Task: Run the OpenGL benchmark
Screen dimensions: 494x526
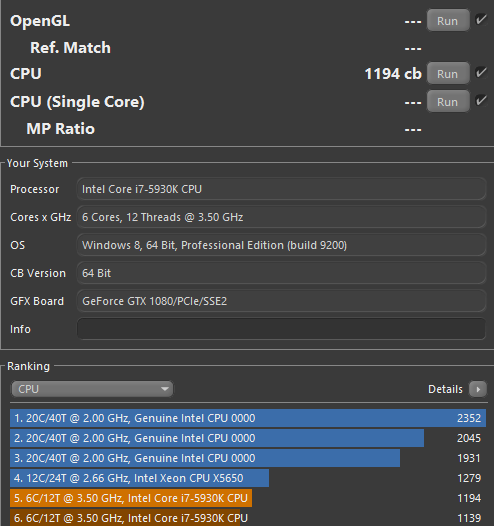Action: point(448,20)
